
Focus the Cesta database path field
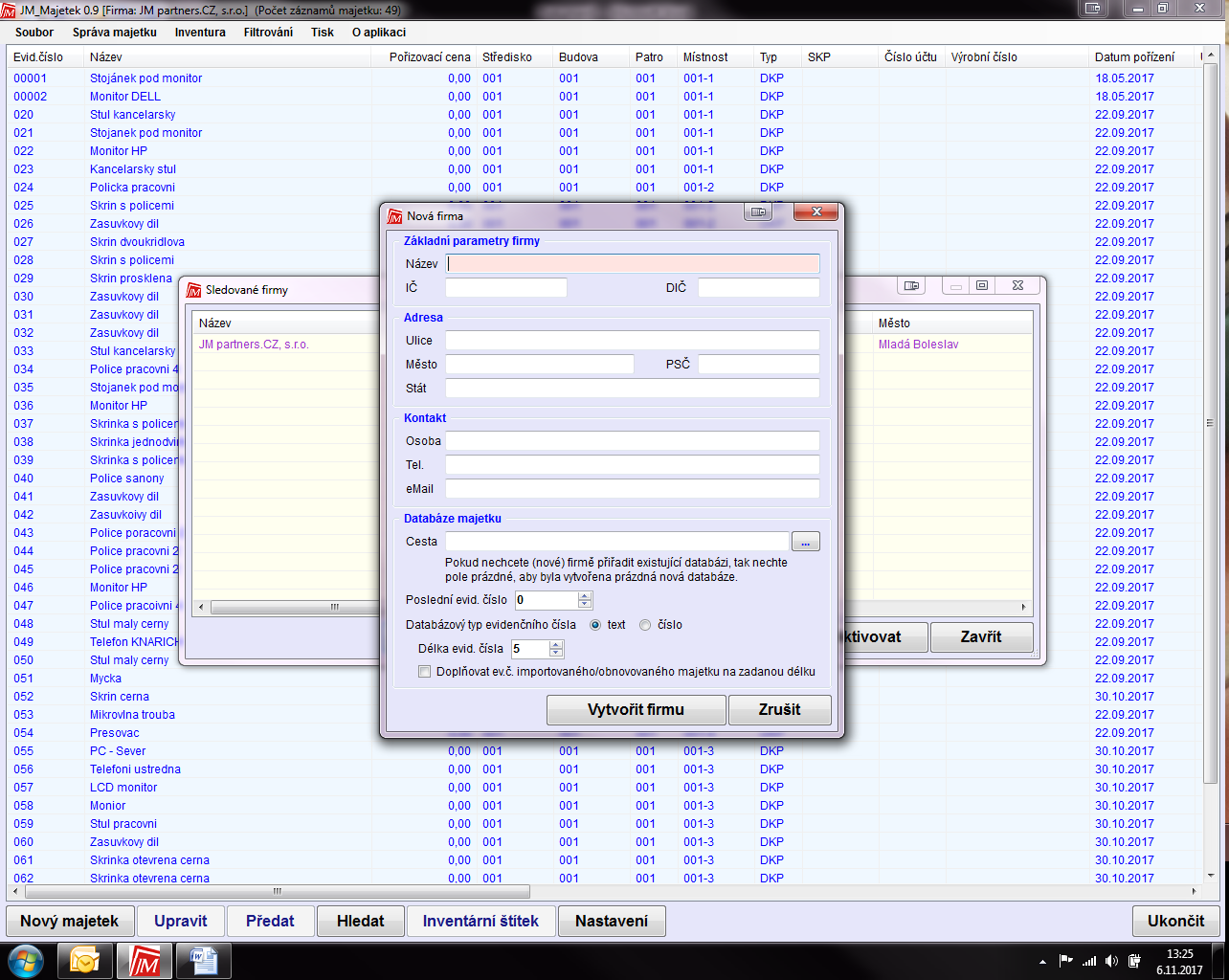tap(617, 542)
